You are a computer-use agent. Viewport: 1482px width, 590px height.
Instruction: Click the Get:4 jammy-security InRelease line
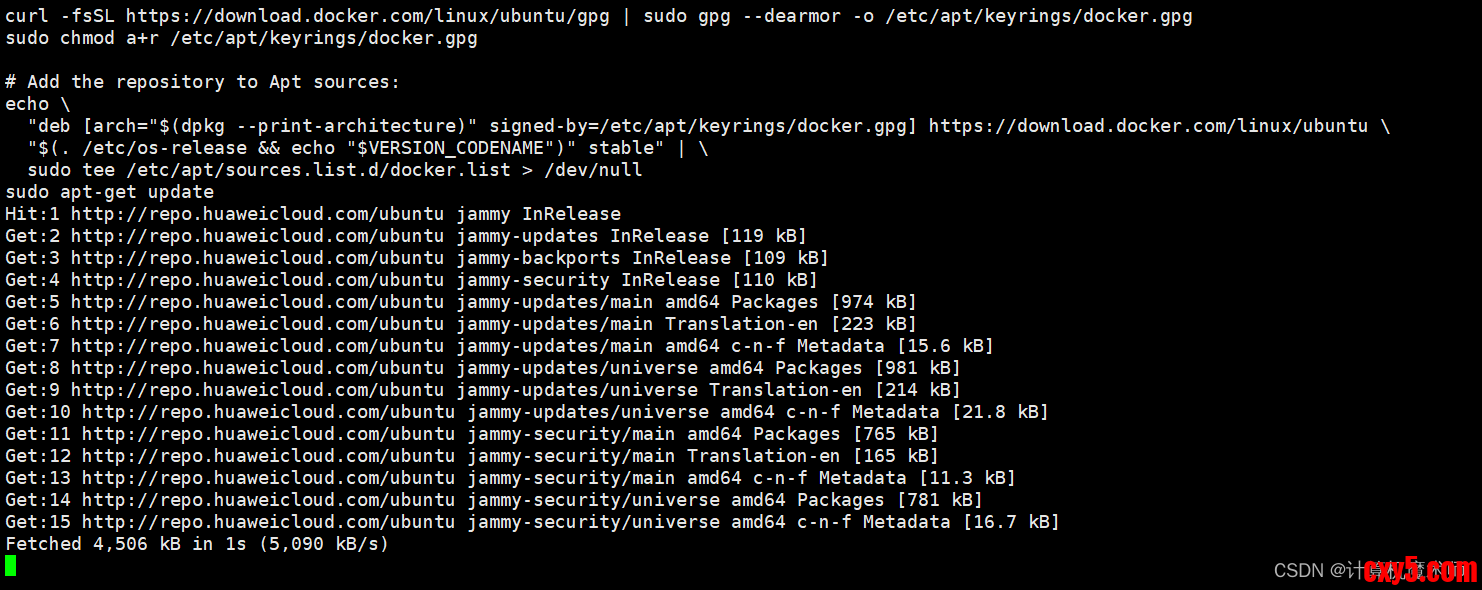point(411,280)
